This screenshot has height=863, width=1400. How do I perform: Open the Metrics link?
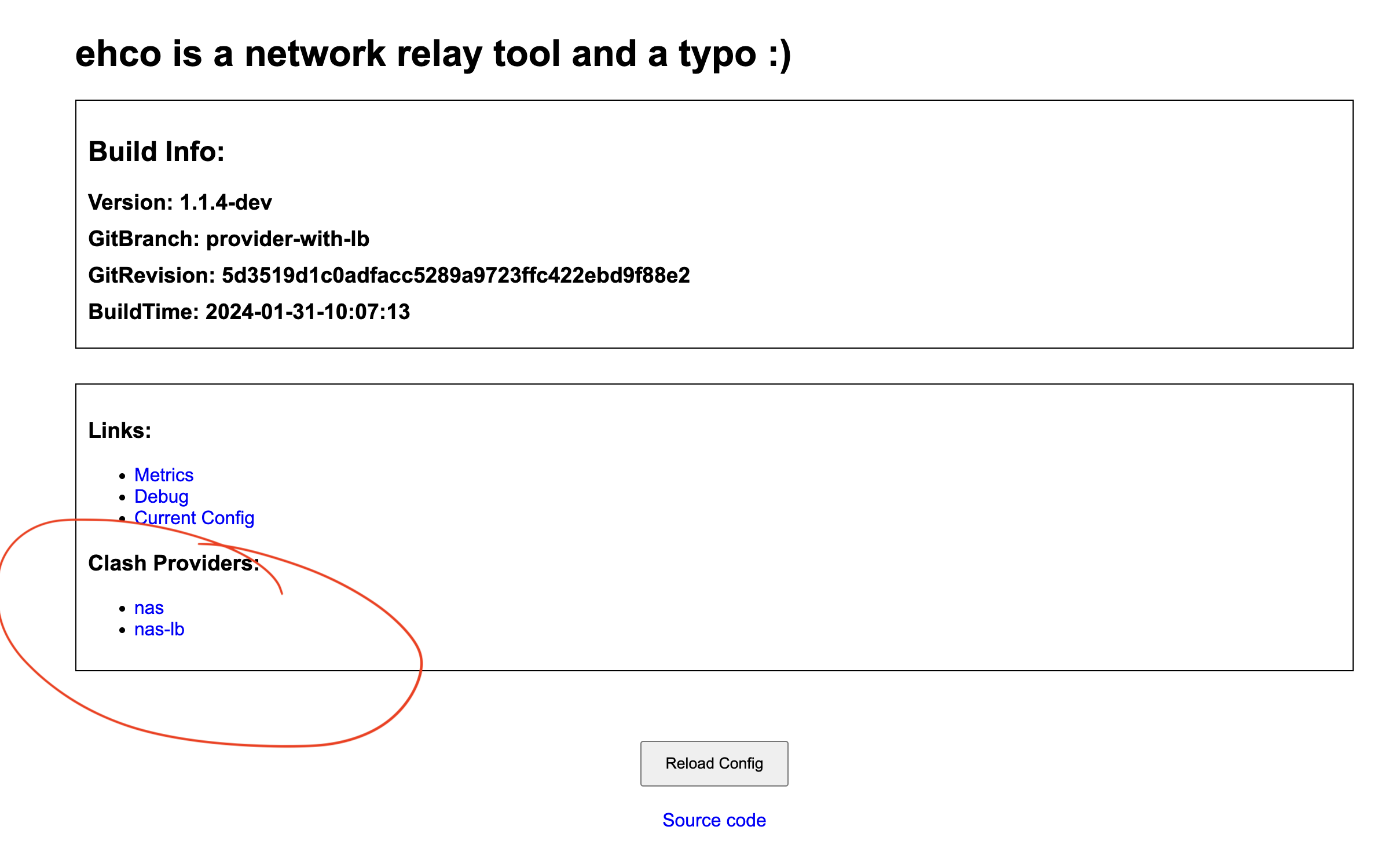click(x=164, y=475)
